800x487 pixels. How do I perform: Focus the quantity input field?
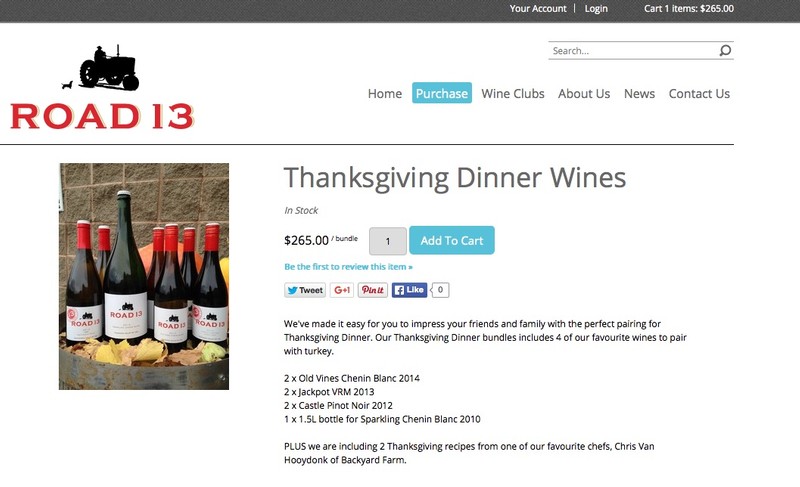coord(388,241)
